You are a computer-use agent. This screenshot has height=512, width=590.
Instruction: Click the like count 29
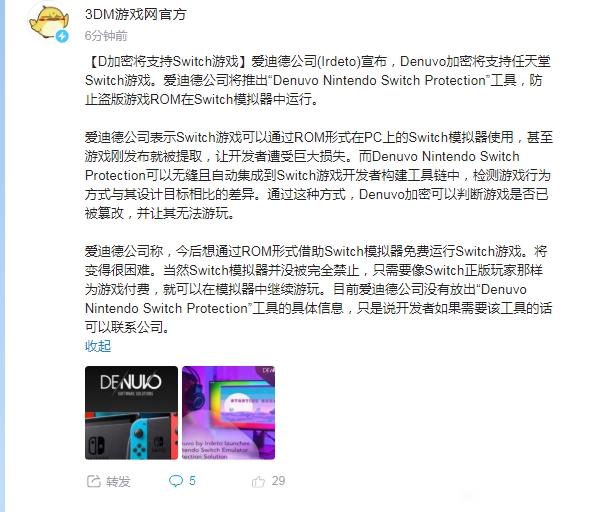tap(278, 481)
